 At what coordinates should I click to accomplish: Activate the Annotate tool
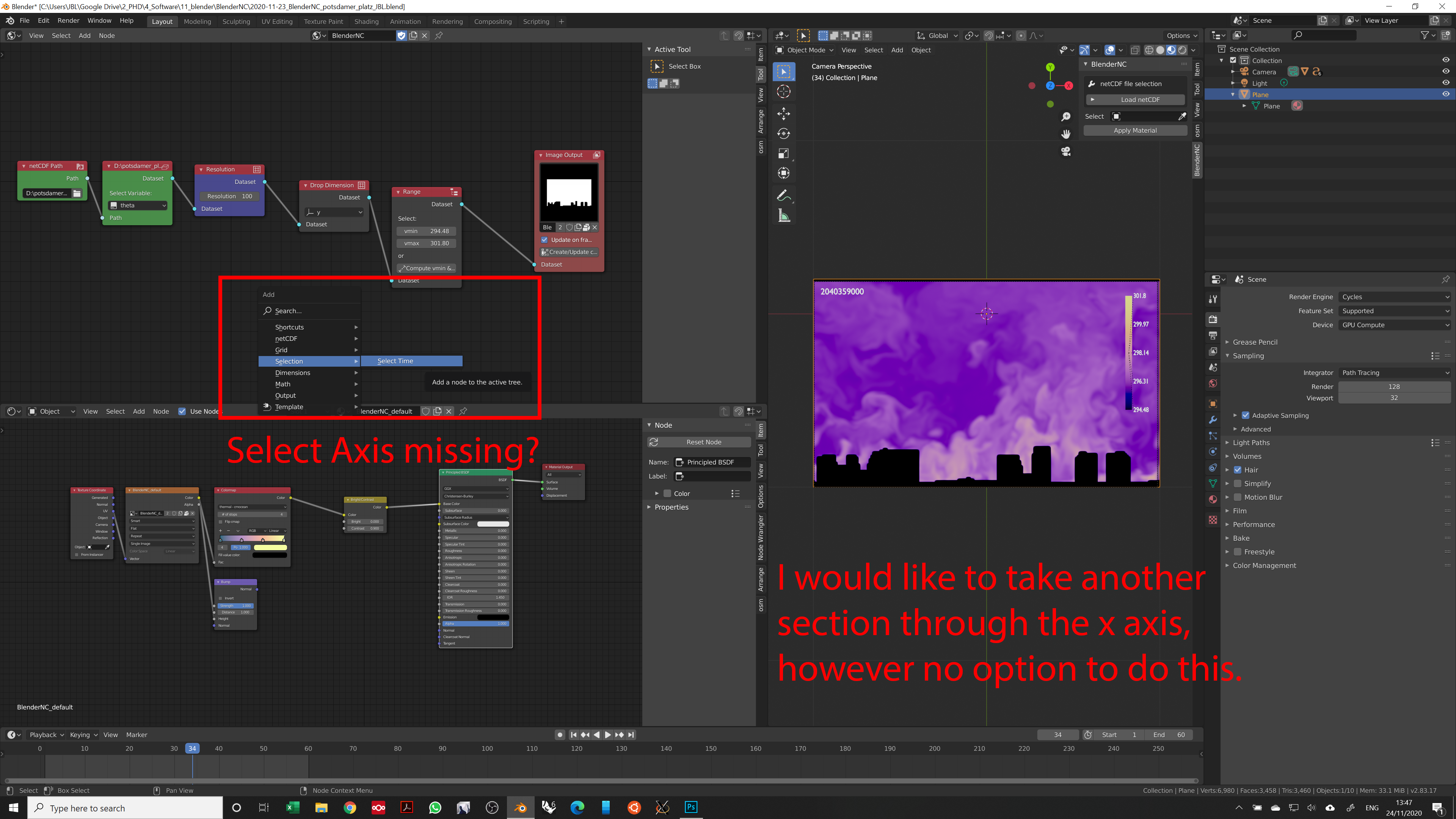point(783,195)
